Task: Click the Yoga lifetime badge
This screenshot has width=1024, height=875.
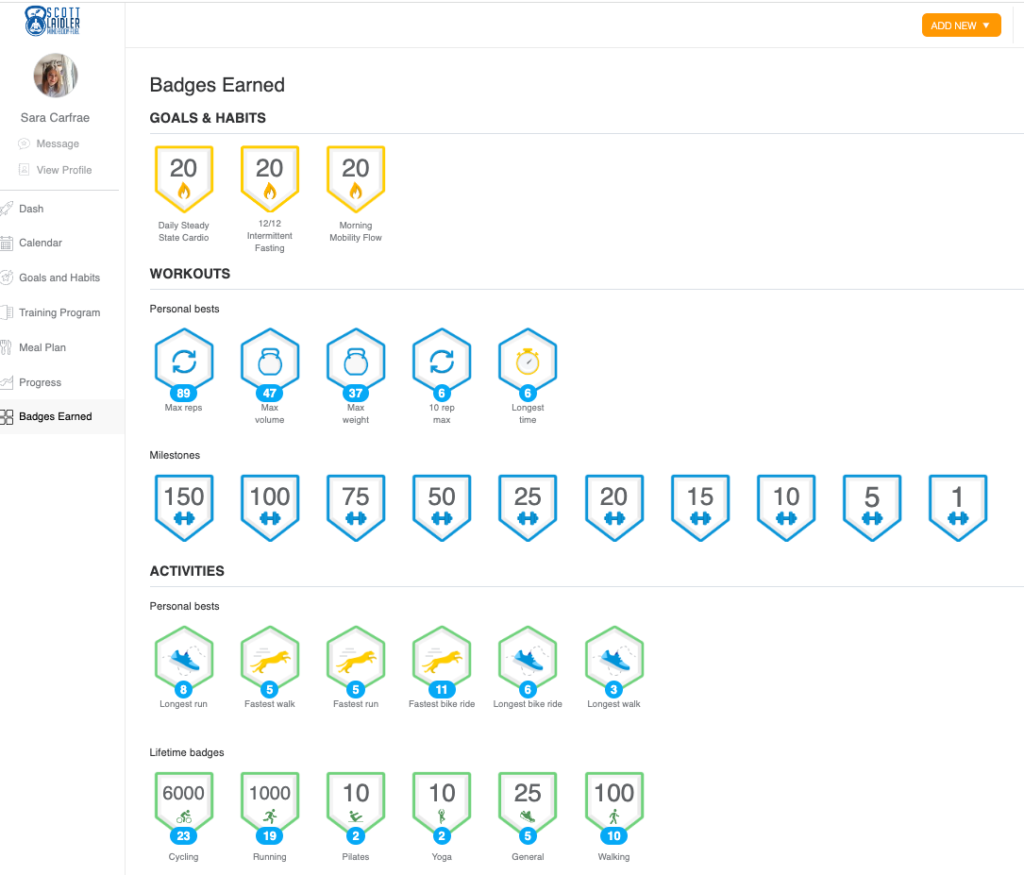Action: point(441,805)
